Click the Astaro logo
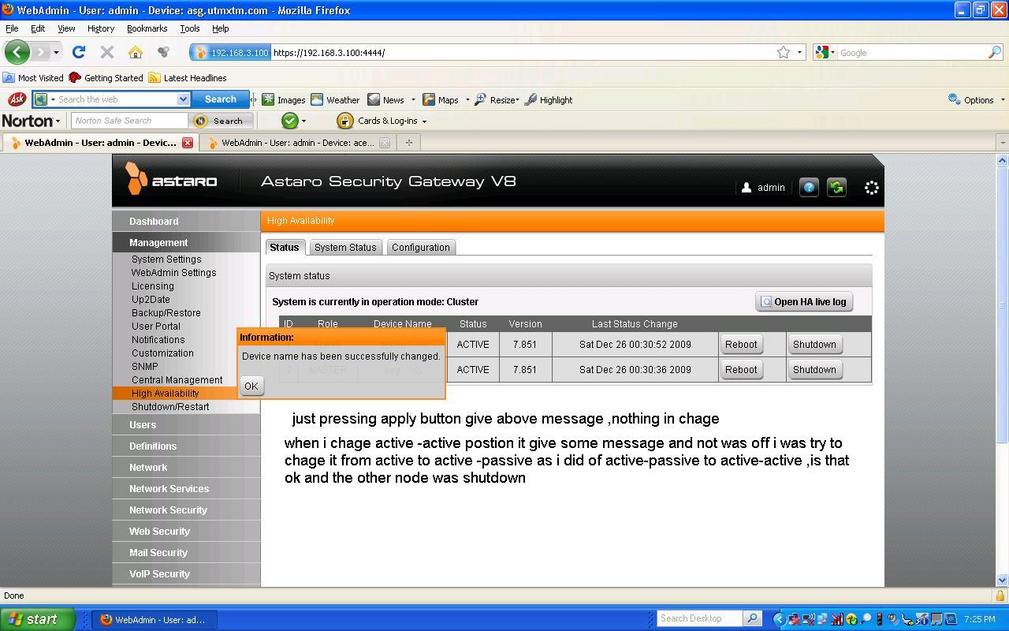The height and width of the screenshot is (631, 1009). [x=171, y=181]
